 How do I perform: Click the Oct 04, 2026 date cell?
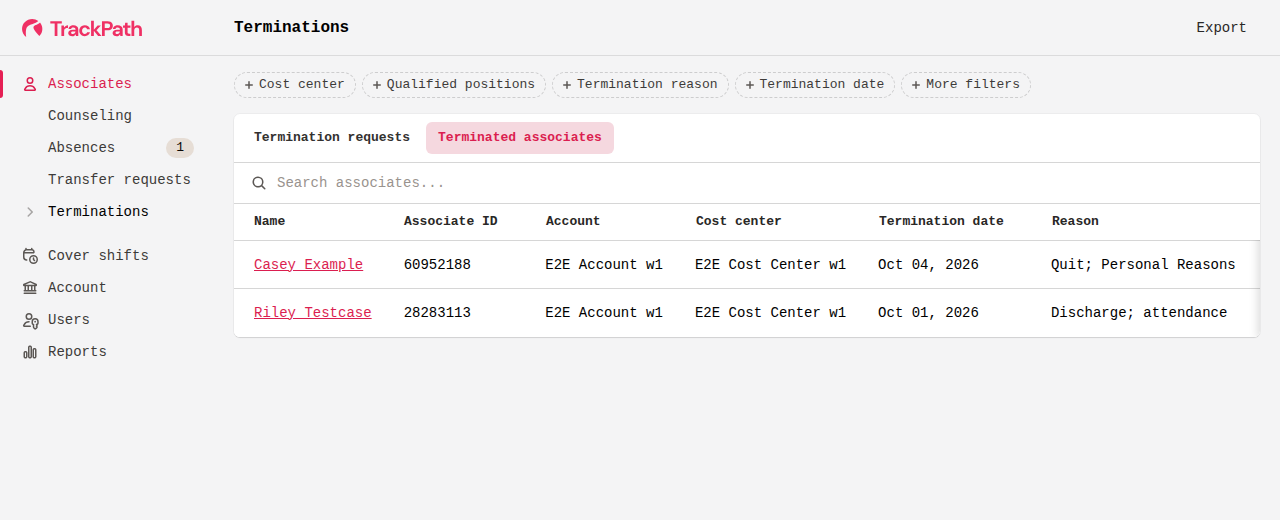pyautogui.click(x=928, y=265)
